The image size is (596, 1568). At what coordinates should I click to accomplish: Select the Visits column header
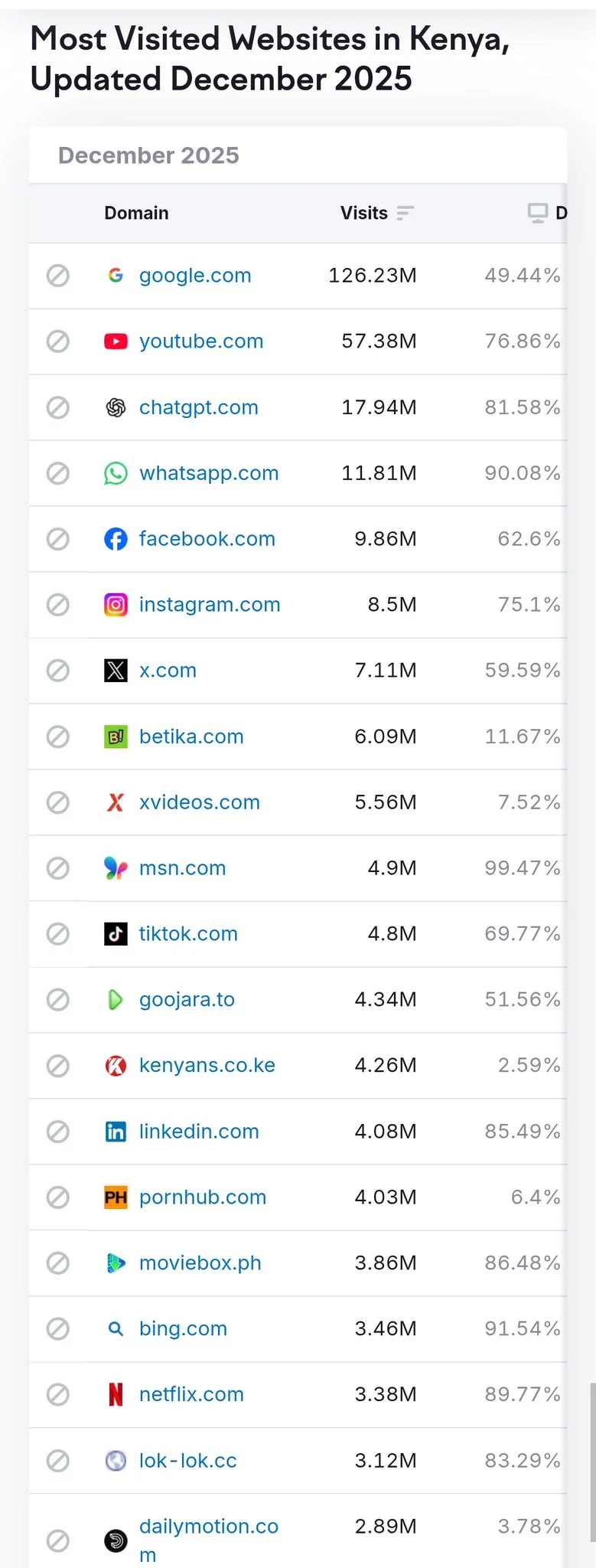(364, 213)
